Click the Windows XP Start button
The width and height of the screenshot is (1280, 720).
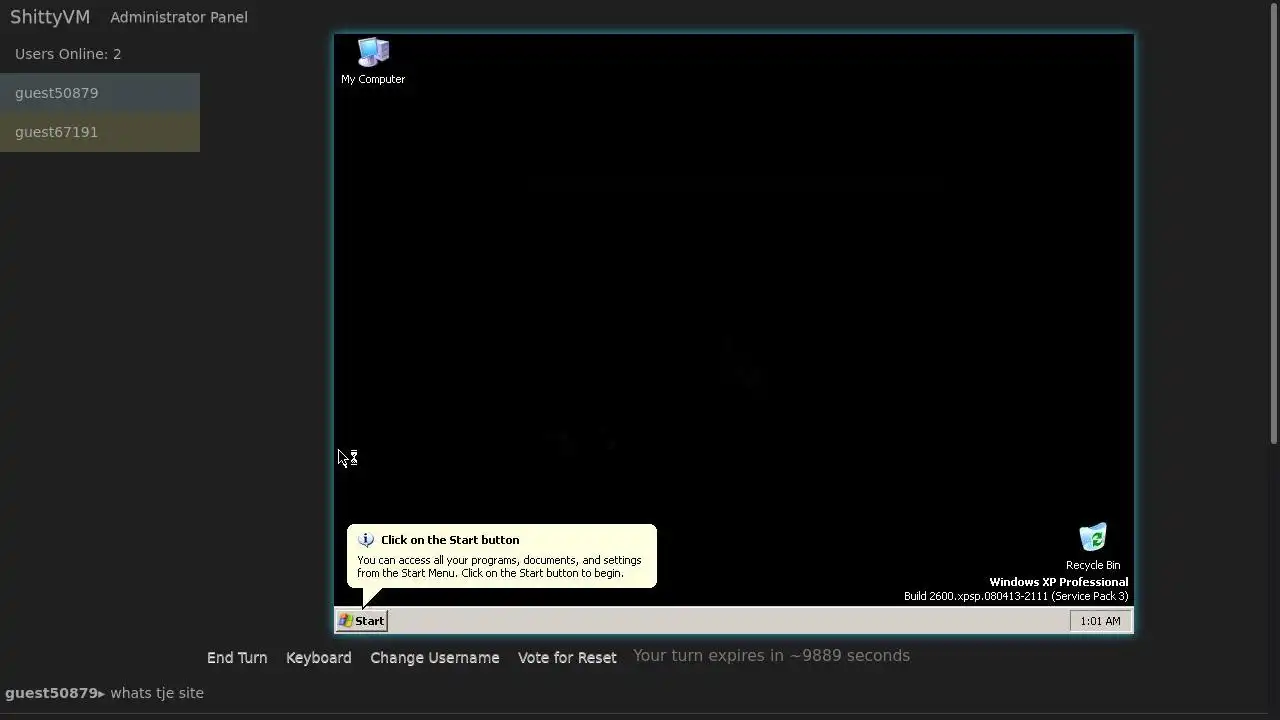(361, 621)
